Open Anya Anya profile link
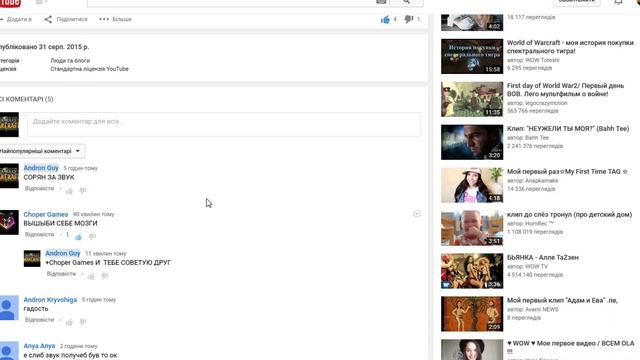This screenshot has height=360, width=640. pyautogui.click(x=39, y=346)
